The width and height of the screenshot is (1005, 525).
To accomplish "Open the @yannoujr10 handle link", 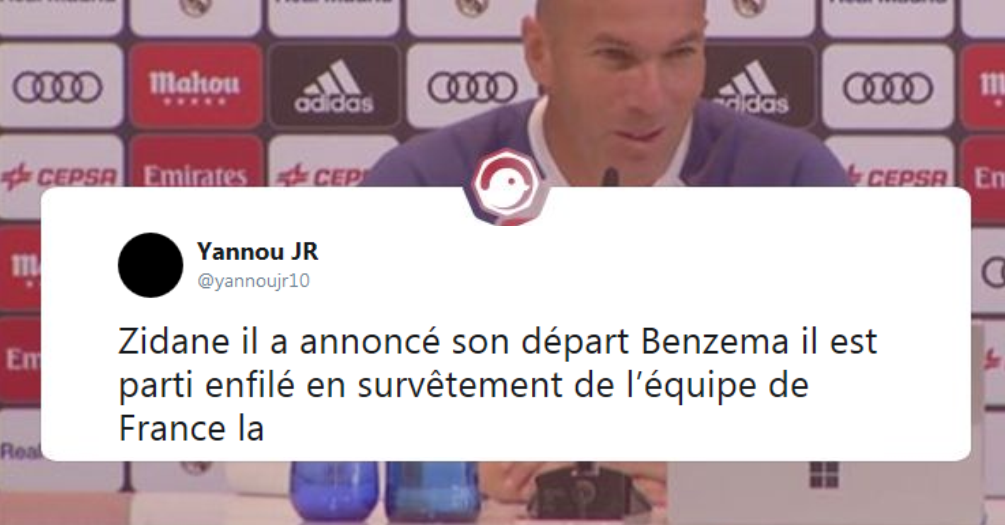I will [253, 281].
